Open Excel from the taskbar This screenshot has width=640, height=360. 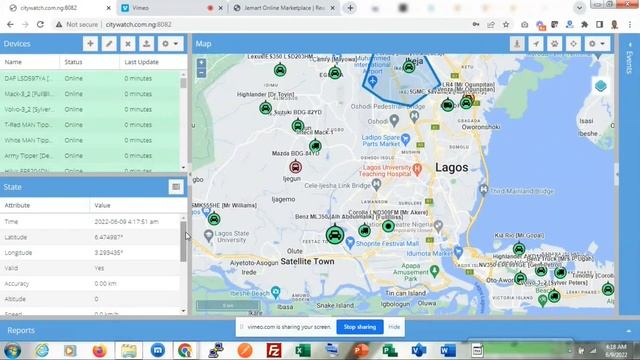click(x=303, y=351)
